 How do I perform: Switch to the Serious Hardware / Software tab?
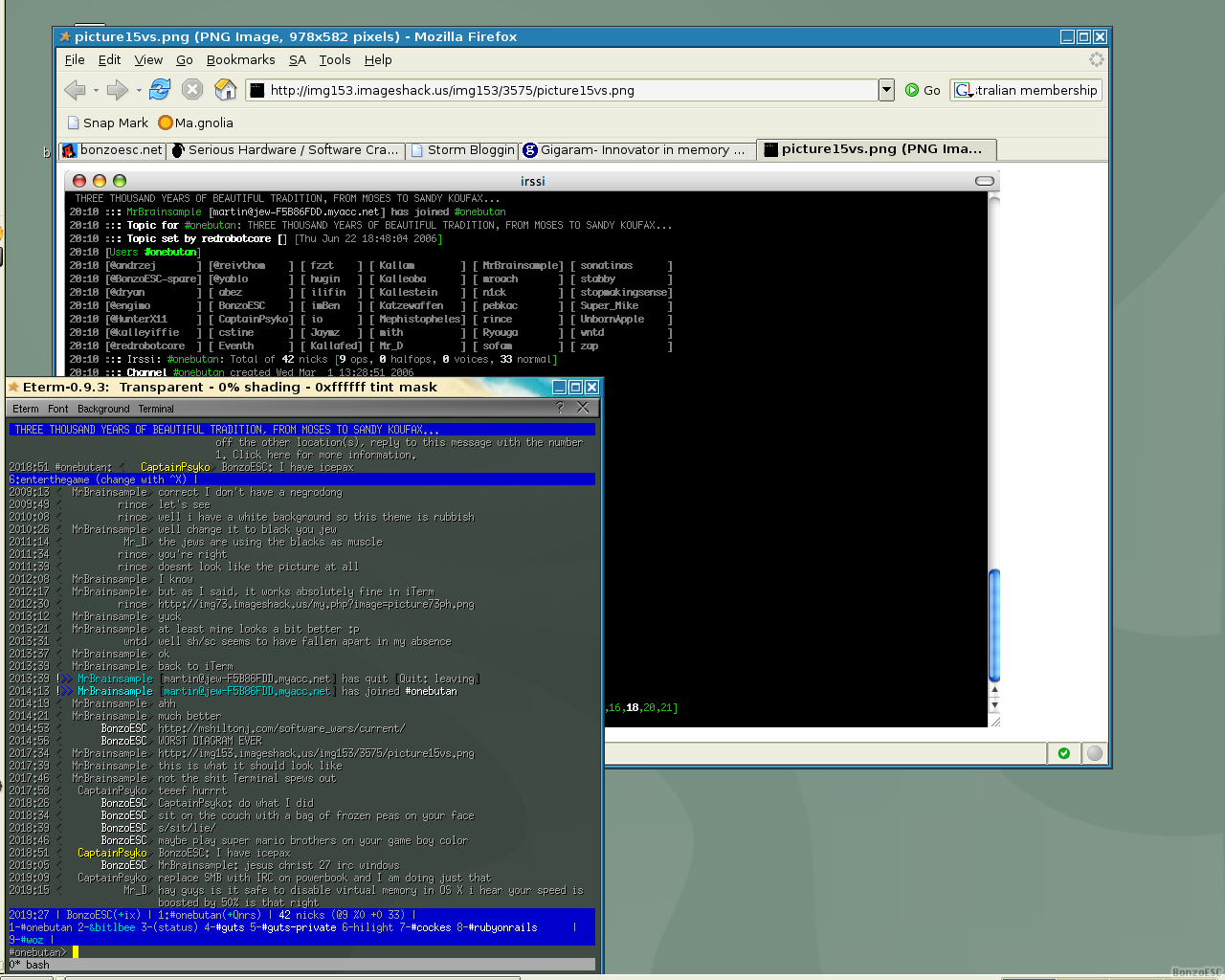tap(285, 150)
